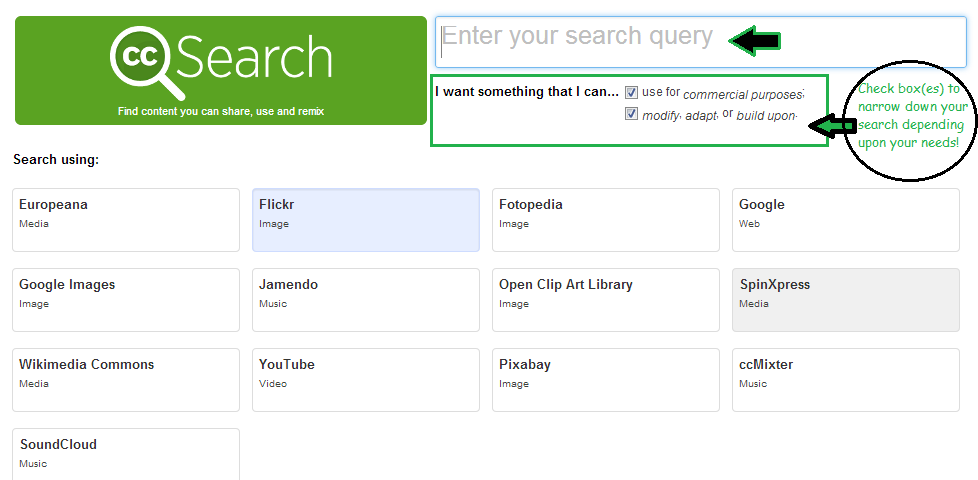Choose Europeana as the search source
978x480 pixels.
tap(126, 220)
